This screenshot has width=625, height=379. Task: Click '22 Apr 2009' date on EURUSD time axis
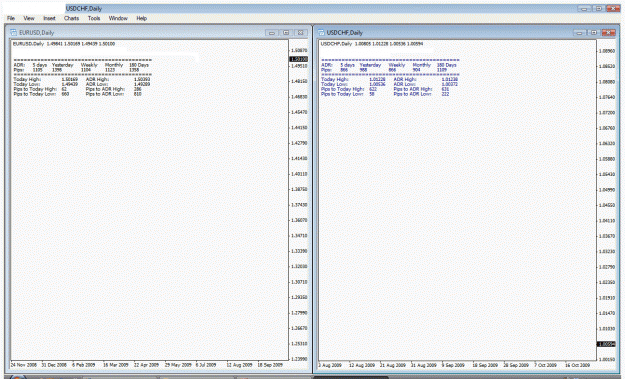pyautogui.click(x=146, y=365)
